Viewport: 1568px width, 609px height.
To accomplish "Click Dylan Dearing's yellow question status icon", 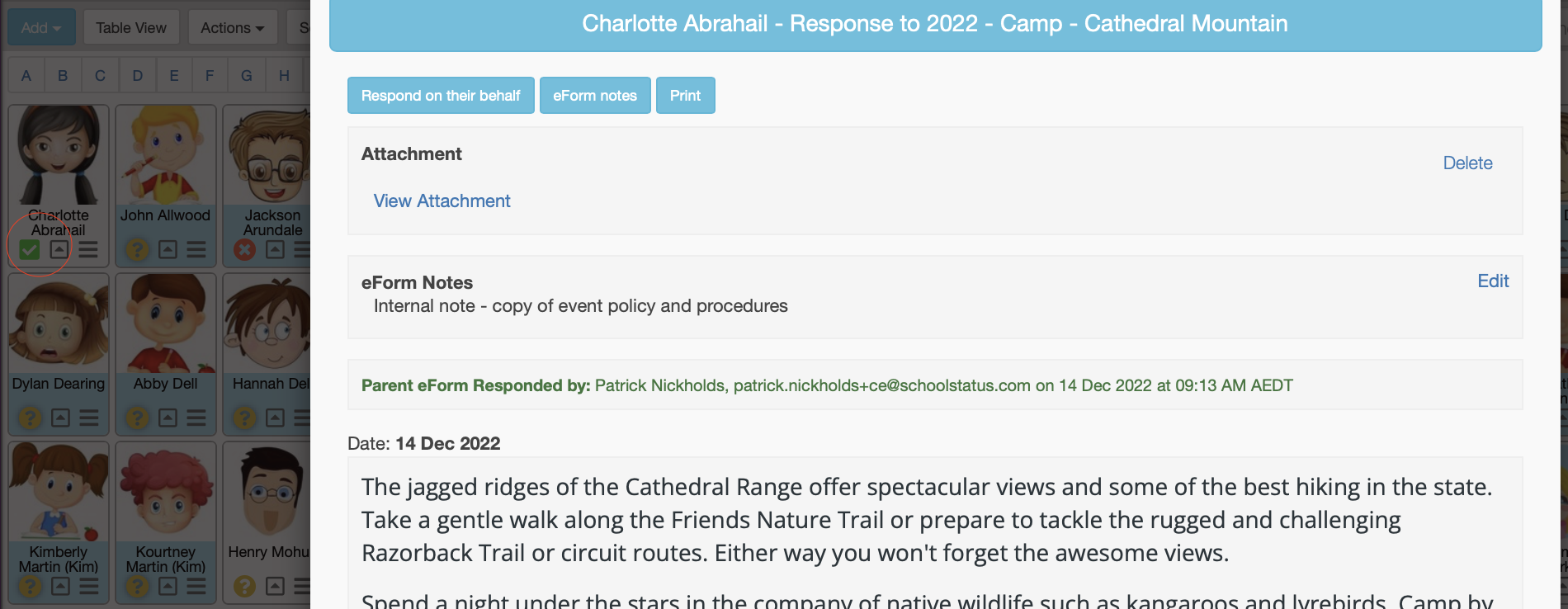I will pos(30,418).
